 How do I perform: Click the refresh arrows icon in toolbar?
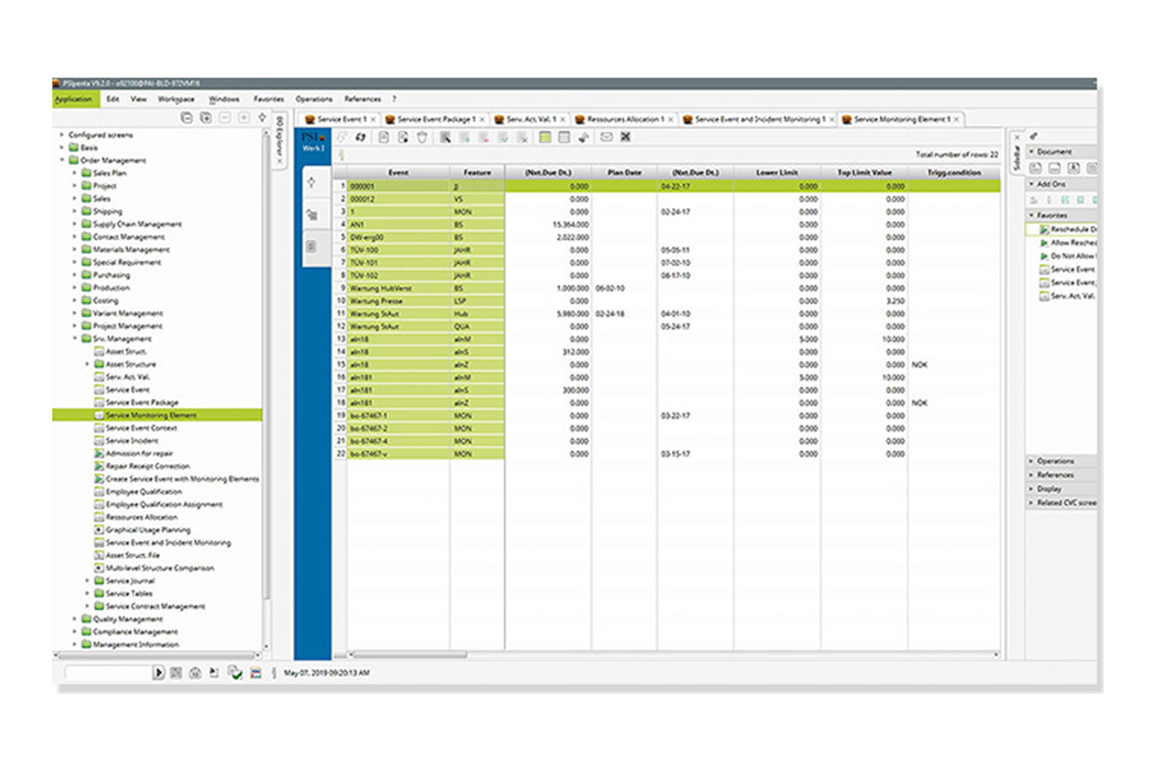click(360, 137)
